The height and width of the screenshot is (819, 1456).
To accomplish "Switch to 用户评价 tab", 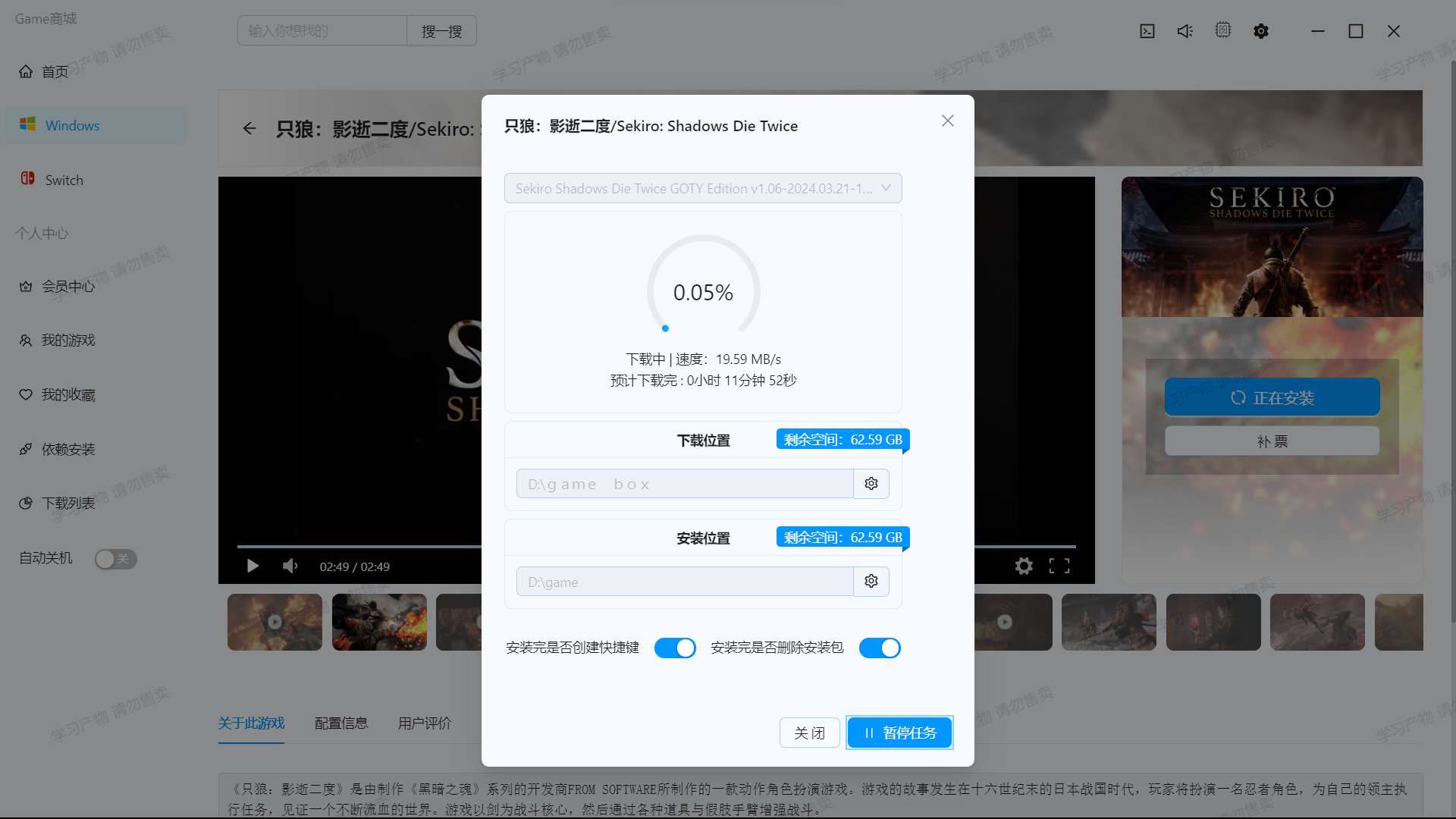I will click(425, 723).
